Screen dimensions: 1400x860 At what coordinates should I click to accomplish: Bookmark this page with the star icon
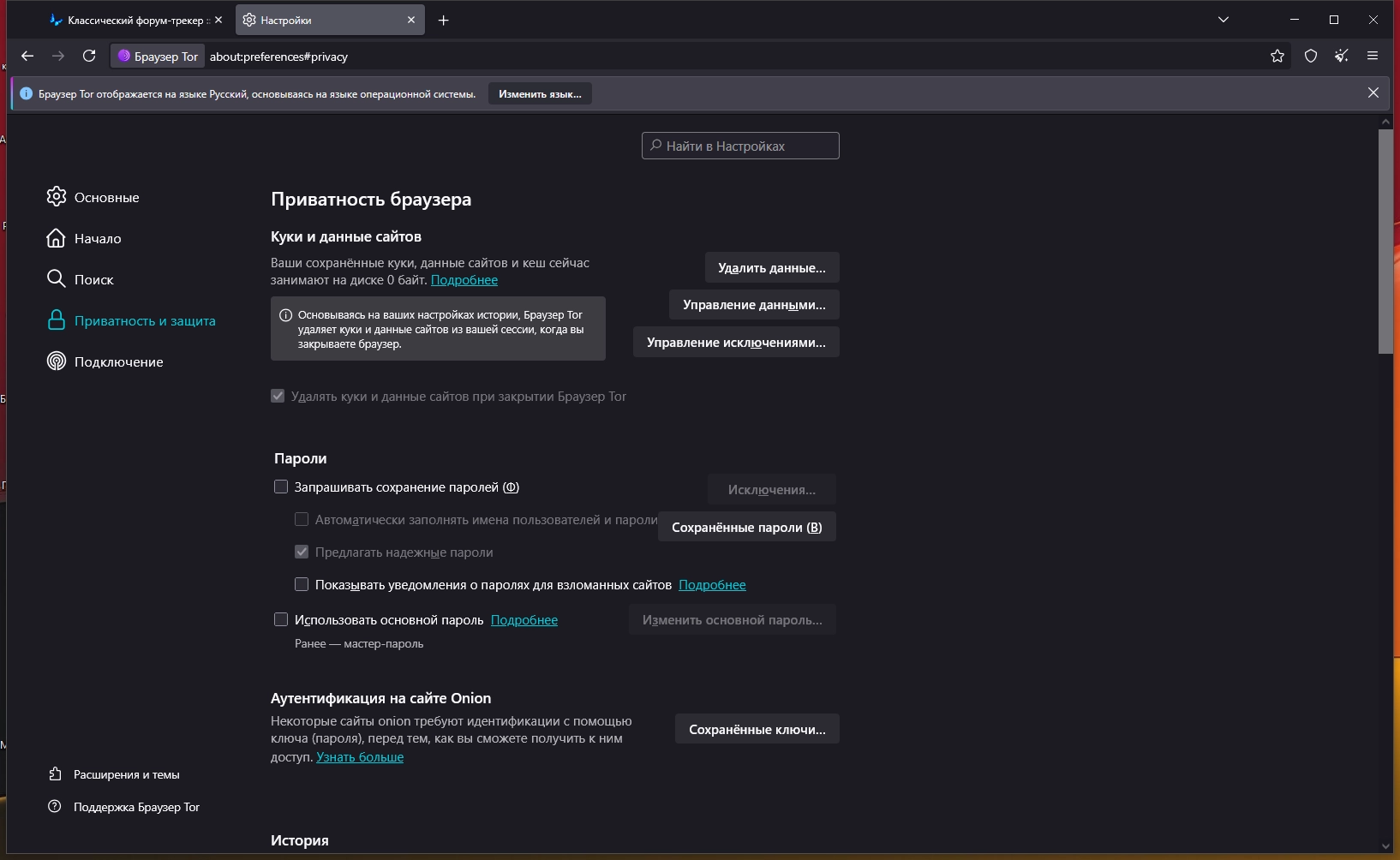pyautogui.click(x=1277, y=57)
